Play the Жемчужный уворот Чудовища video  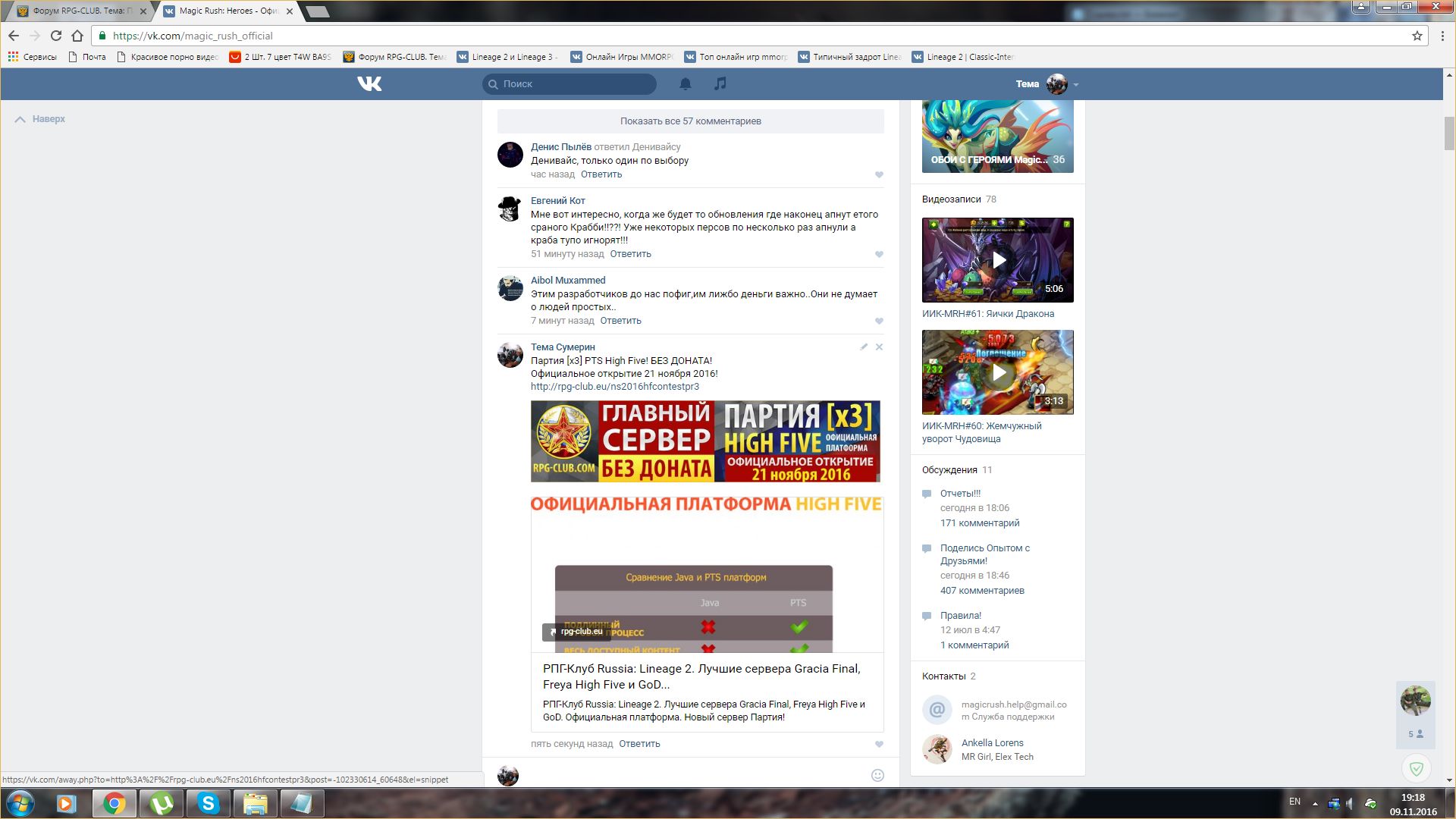click(x=998, y=372)
